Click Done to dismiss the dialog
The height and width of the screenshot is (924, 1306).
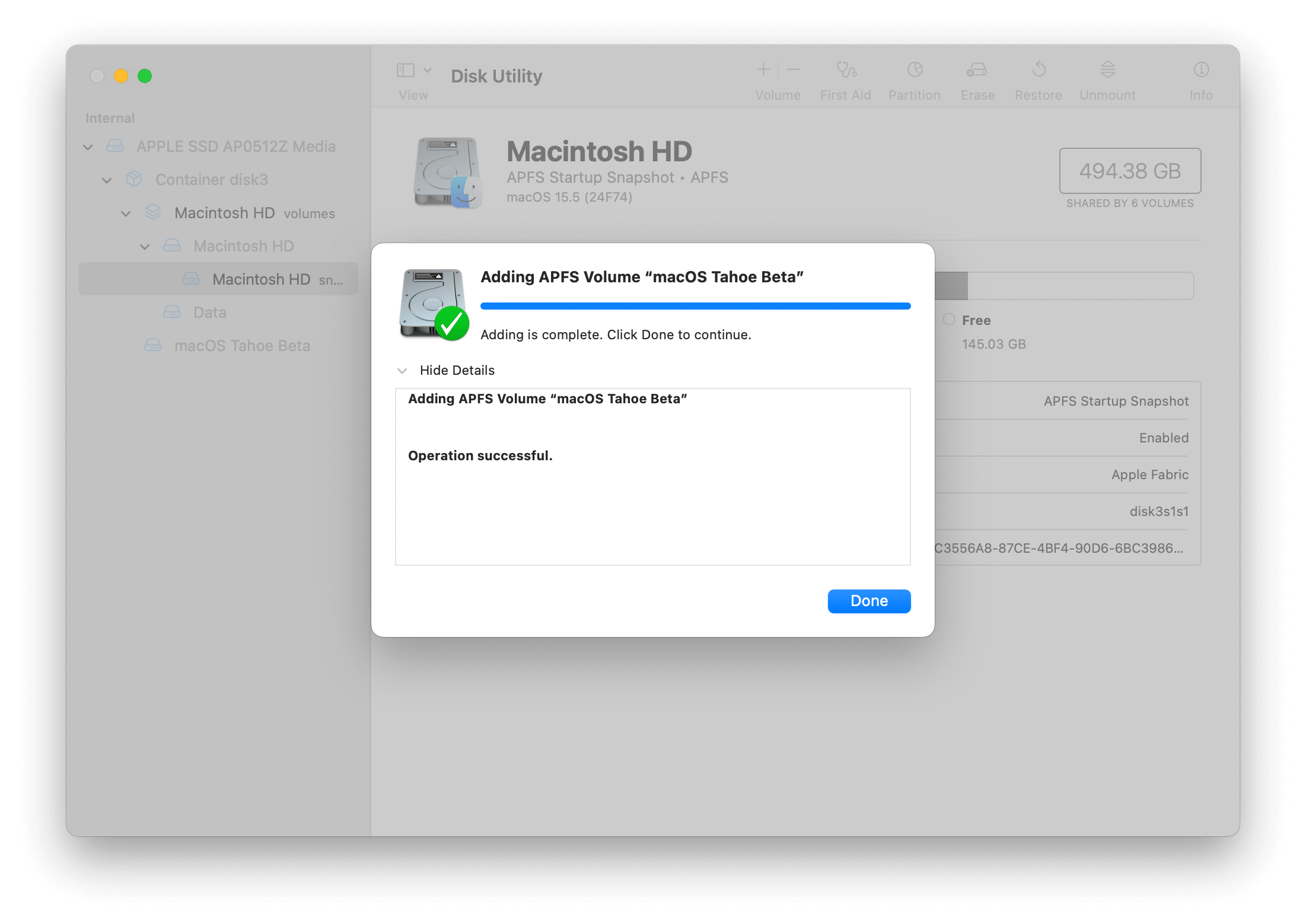click(869, 601)
